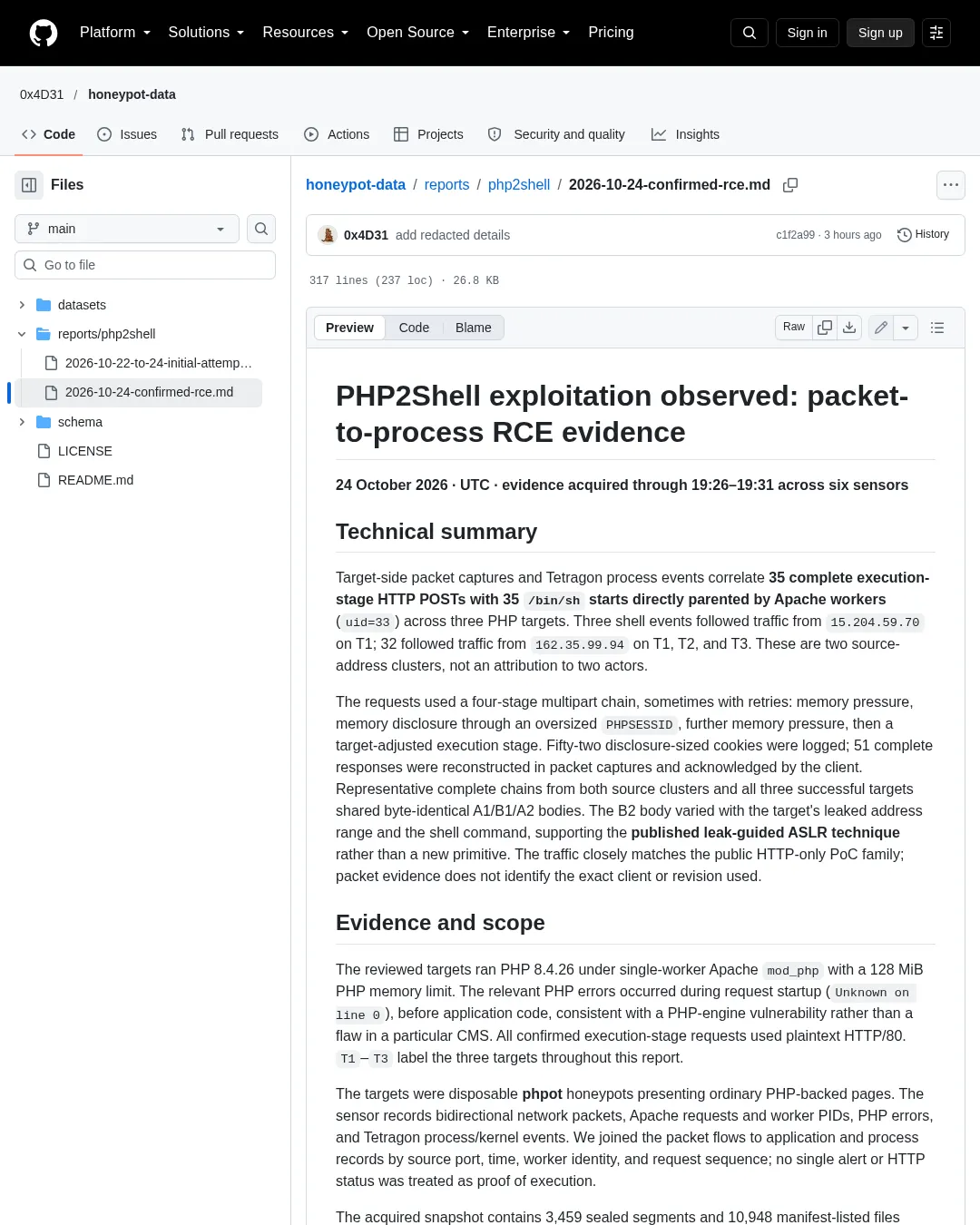Expand the schema folder
The width and height of the screenshot is (980, 1225).
click(x=22, y=422)
